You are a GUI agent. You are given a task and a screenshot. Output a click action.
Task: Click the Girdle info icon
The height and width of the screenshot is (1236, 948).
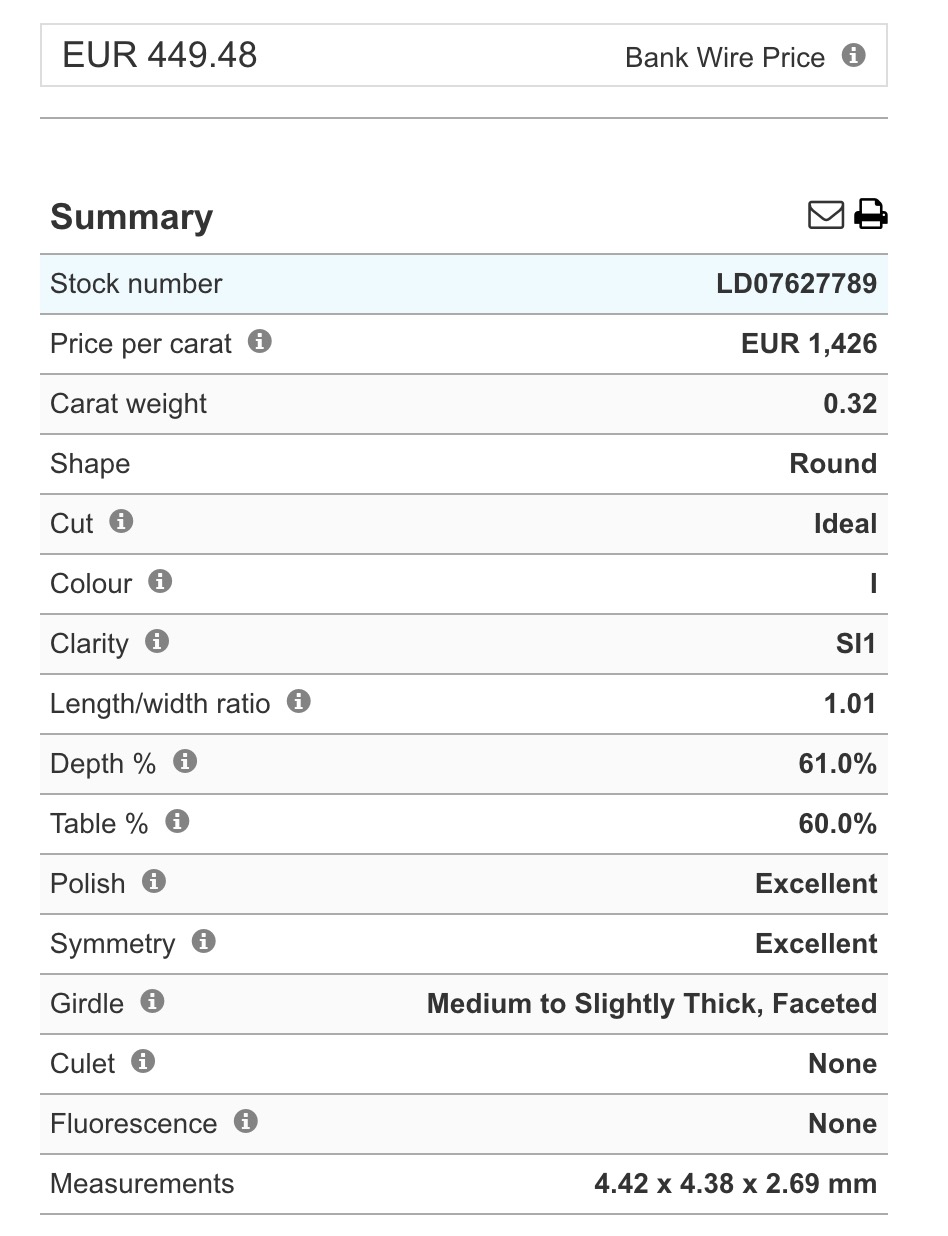click(152, 1001)
